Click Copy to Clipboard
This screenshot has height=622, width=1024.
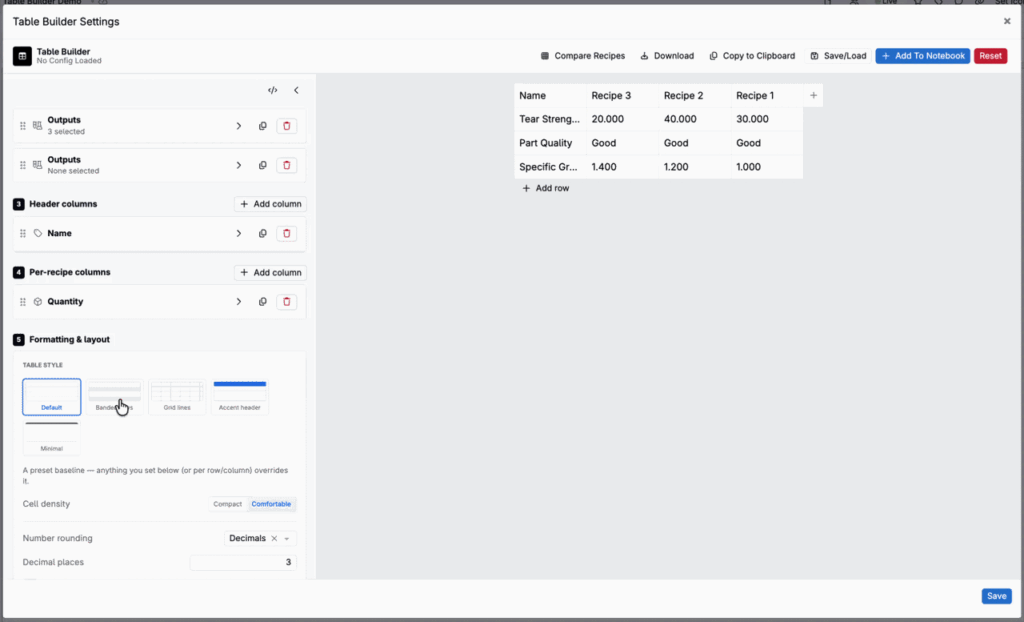tap(752, 56)
